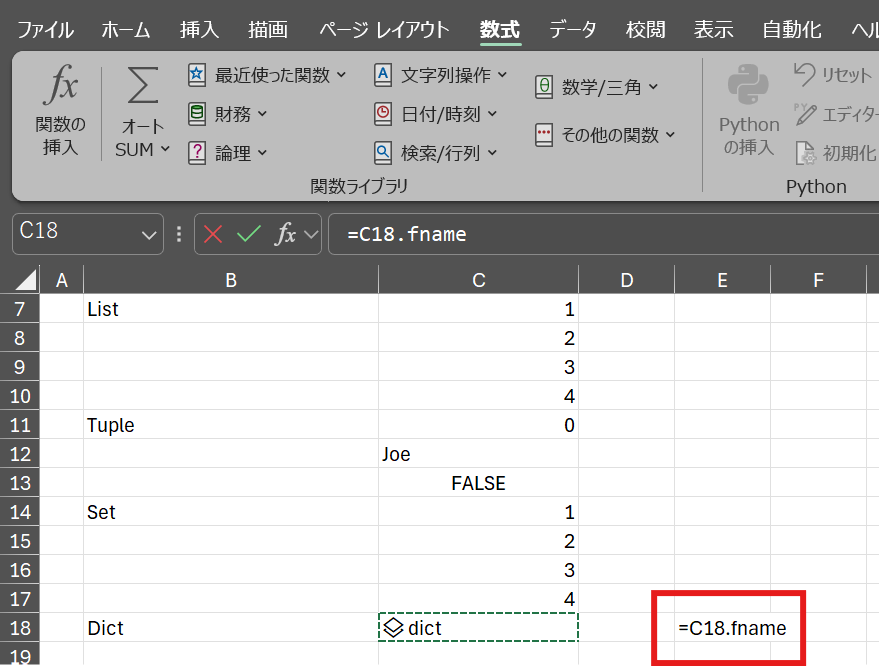Expand the dropdown next to formula bar fx
879x666 pixels.
pyautogui.click(x=311, y=234)
